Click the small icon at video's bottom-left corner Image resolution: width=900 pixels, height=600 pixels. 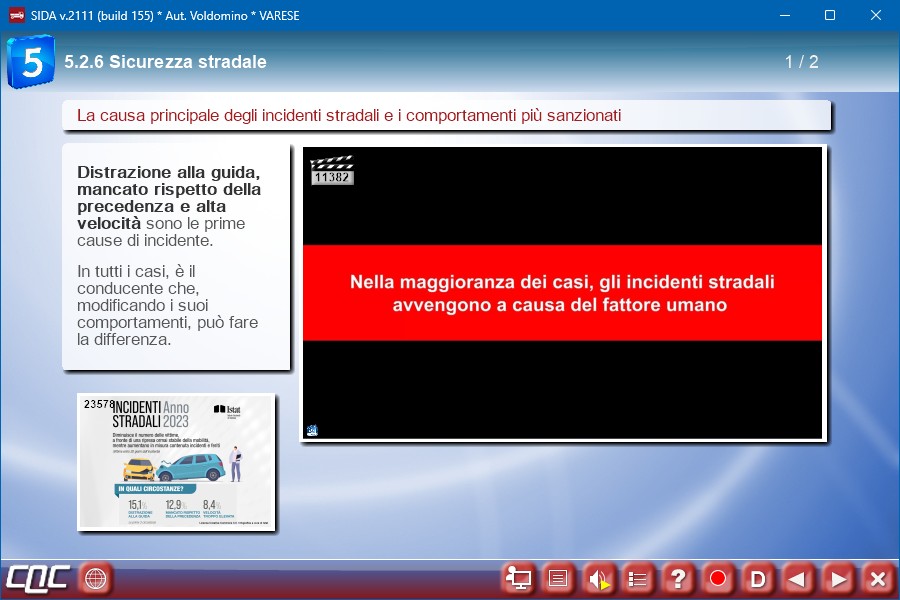point(312,430)
